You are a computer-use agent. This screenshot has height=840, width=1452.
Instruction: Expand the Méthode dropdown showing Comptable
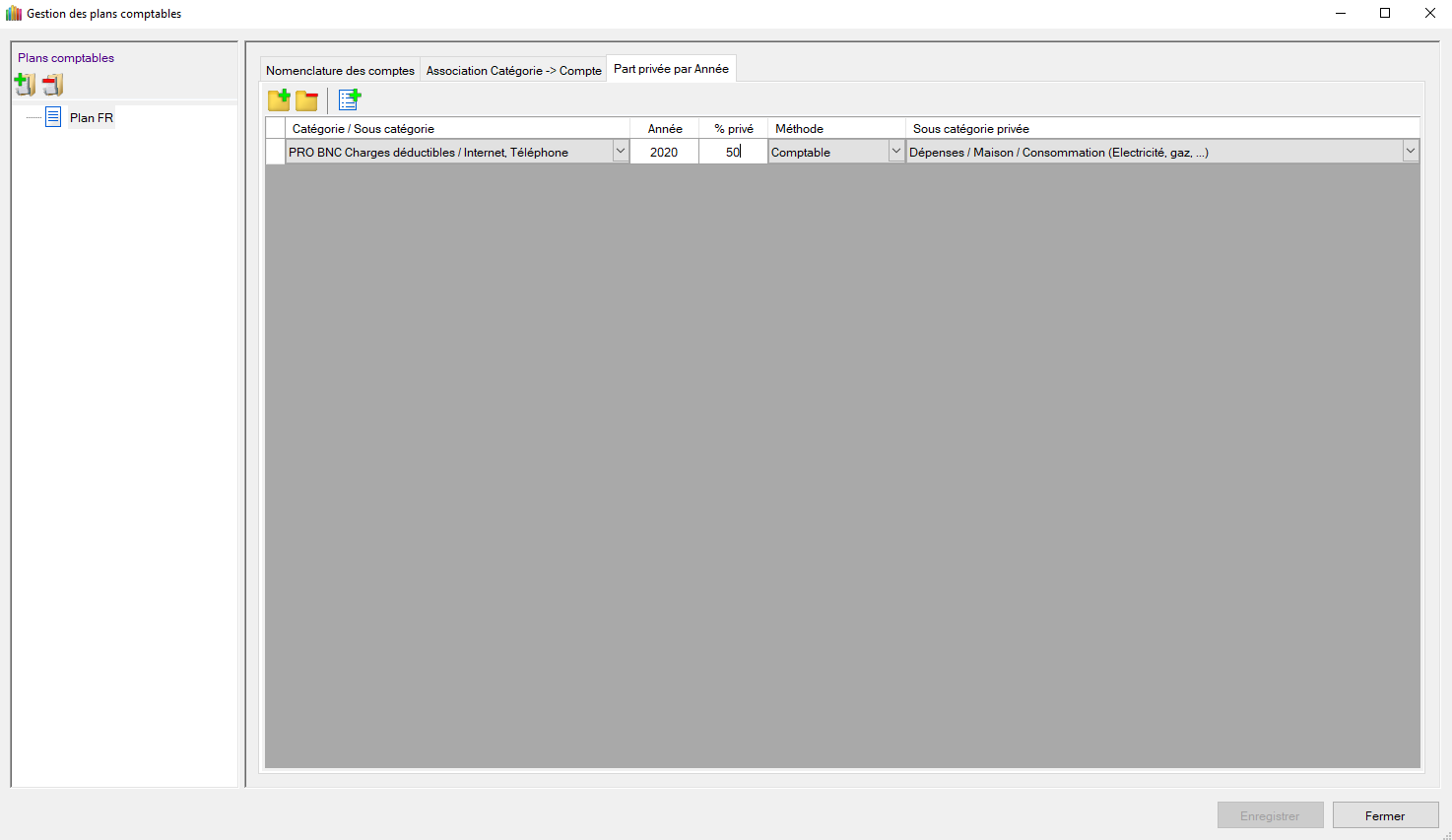pos(895,152)
